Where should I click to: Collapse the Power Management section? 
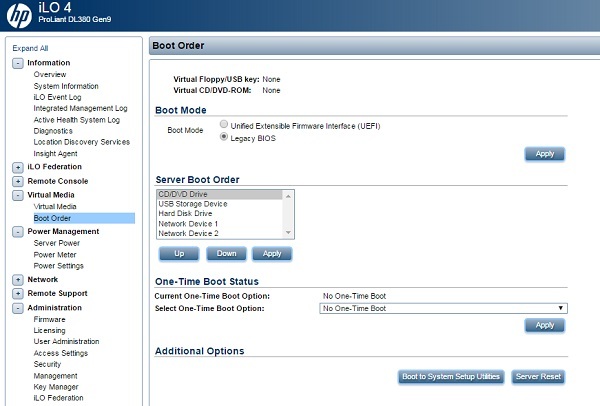click(18, 232)
